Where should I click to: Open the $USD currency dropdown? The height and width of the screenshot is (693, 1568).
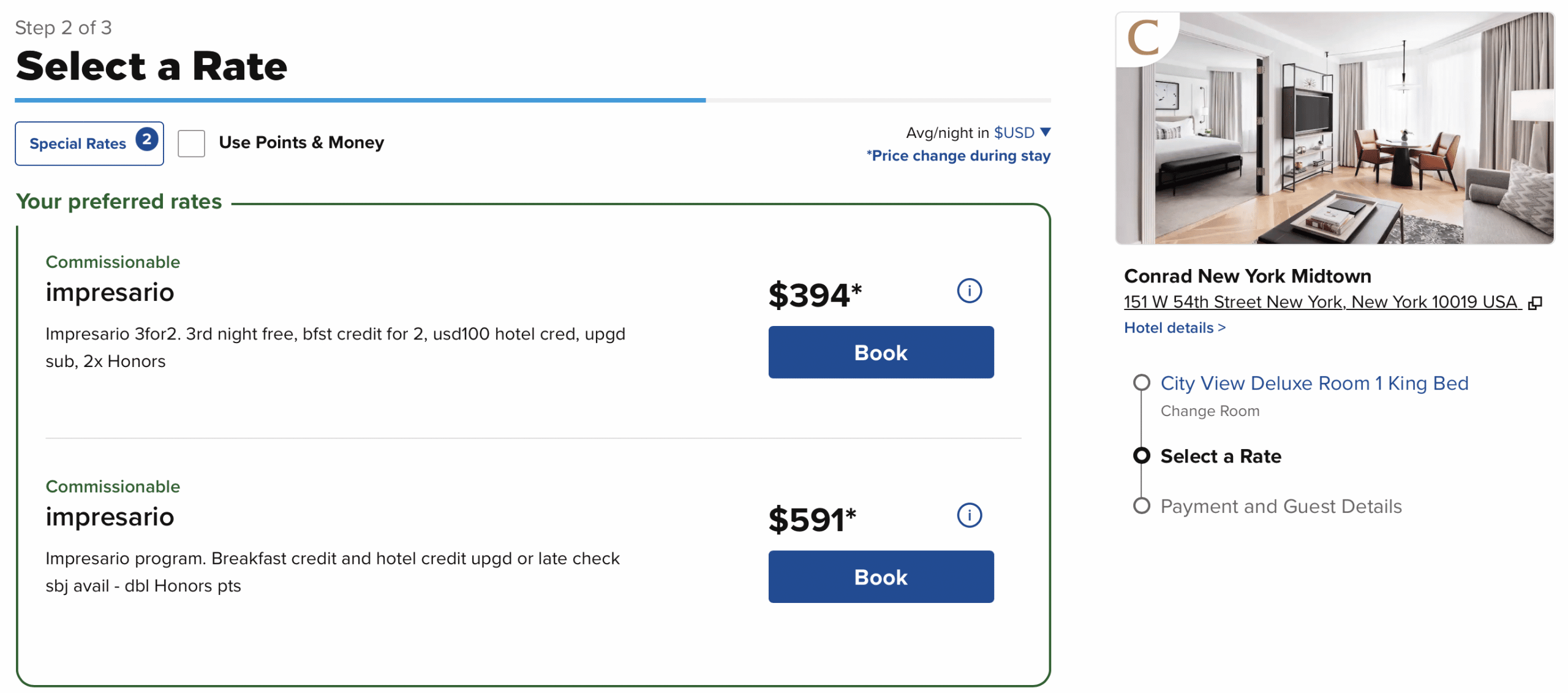pos(1014,133)
